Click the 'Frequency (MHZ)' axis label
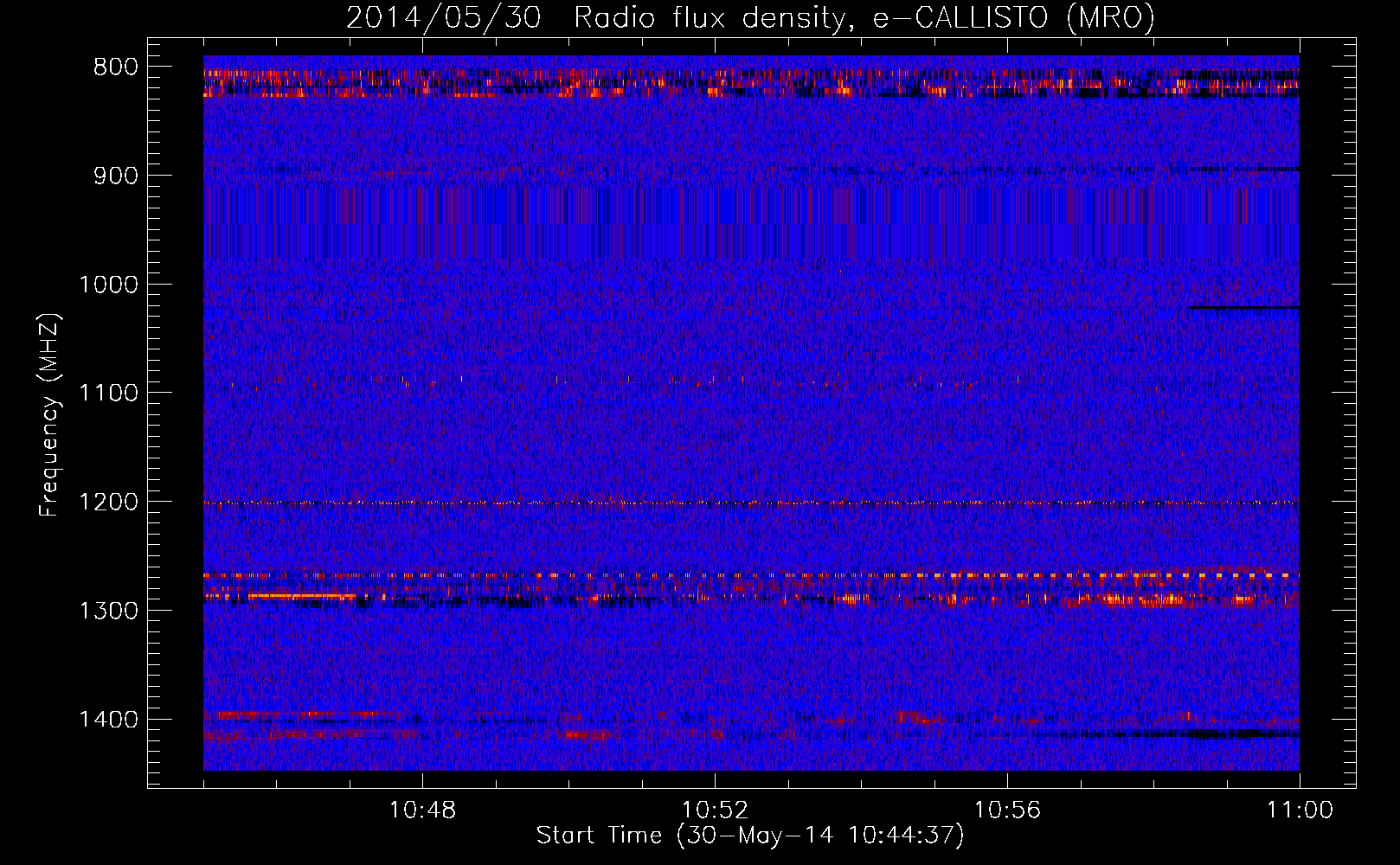 [48, 415]
